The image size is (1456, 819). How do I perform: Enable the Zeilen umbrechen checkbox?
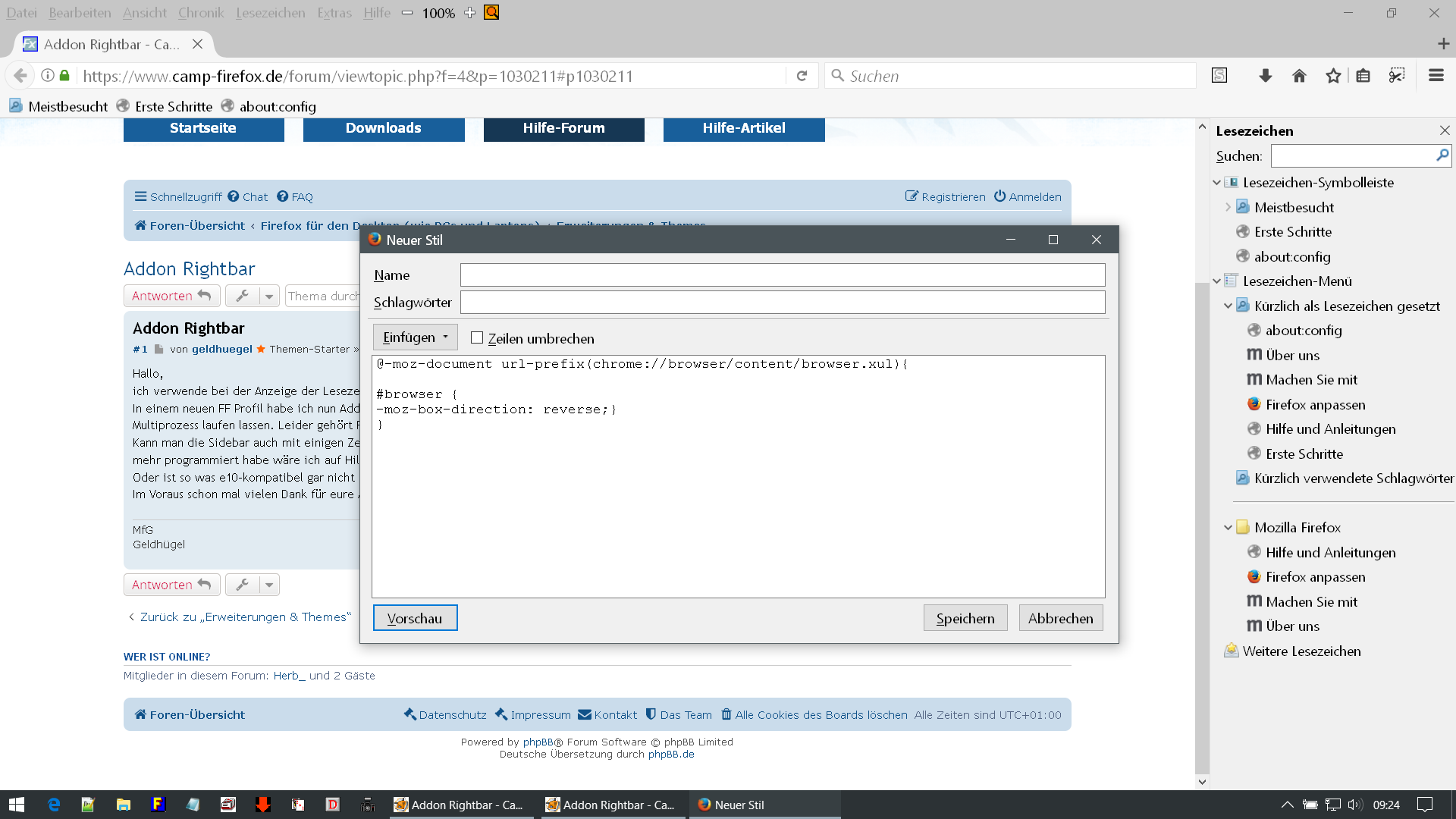click(477, 338)
